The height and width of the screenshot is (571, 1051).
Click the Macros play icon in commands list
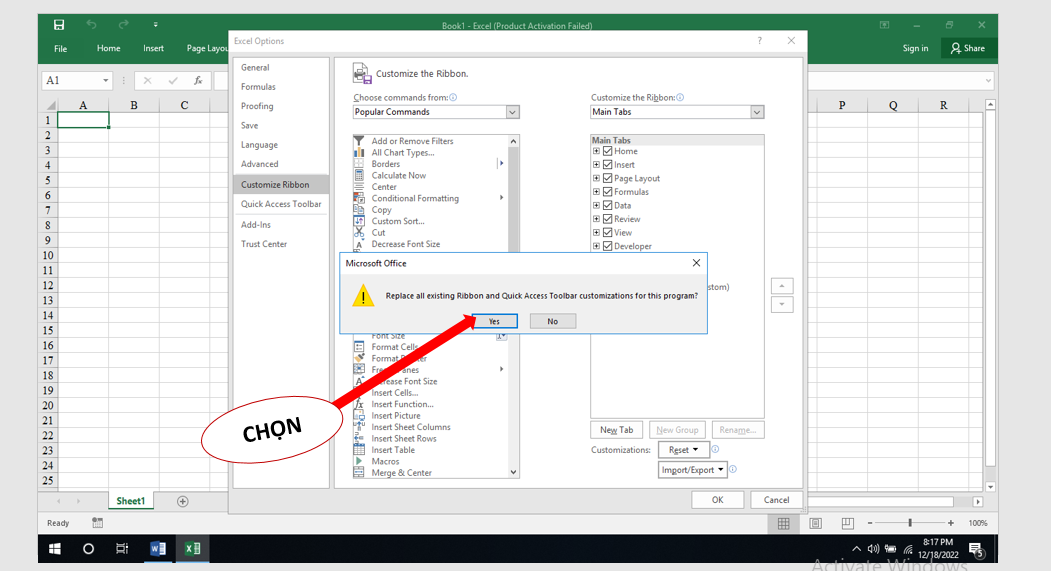click(359, 461)
